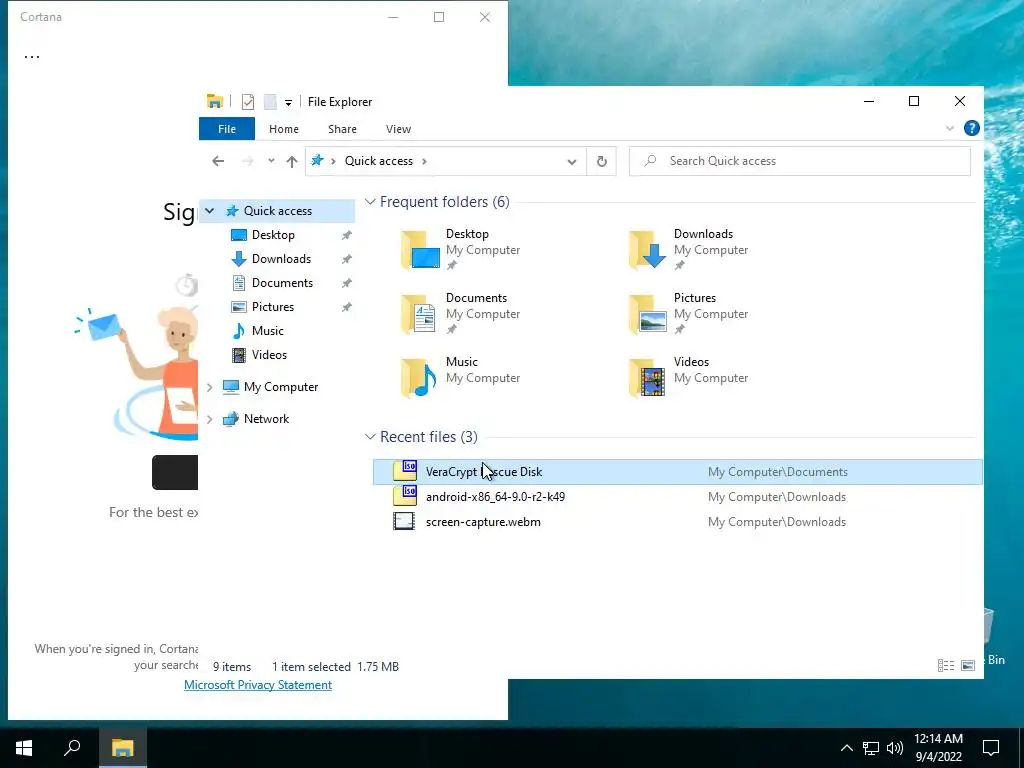The height and width of the screenshot is (768, 1024).
Task: Select android-x86_64-9.0-r2-k49 recent file
Action: pos(677,496)
